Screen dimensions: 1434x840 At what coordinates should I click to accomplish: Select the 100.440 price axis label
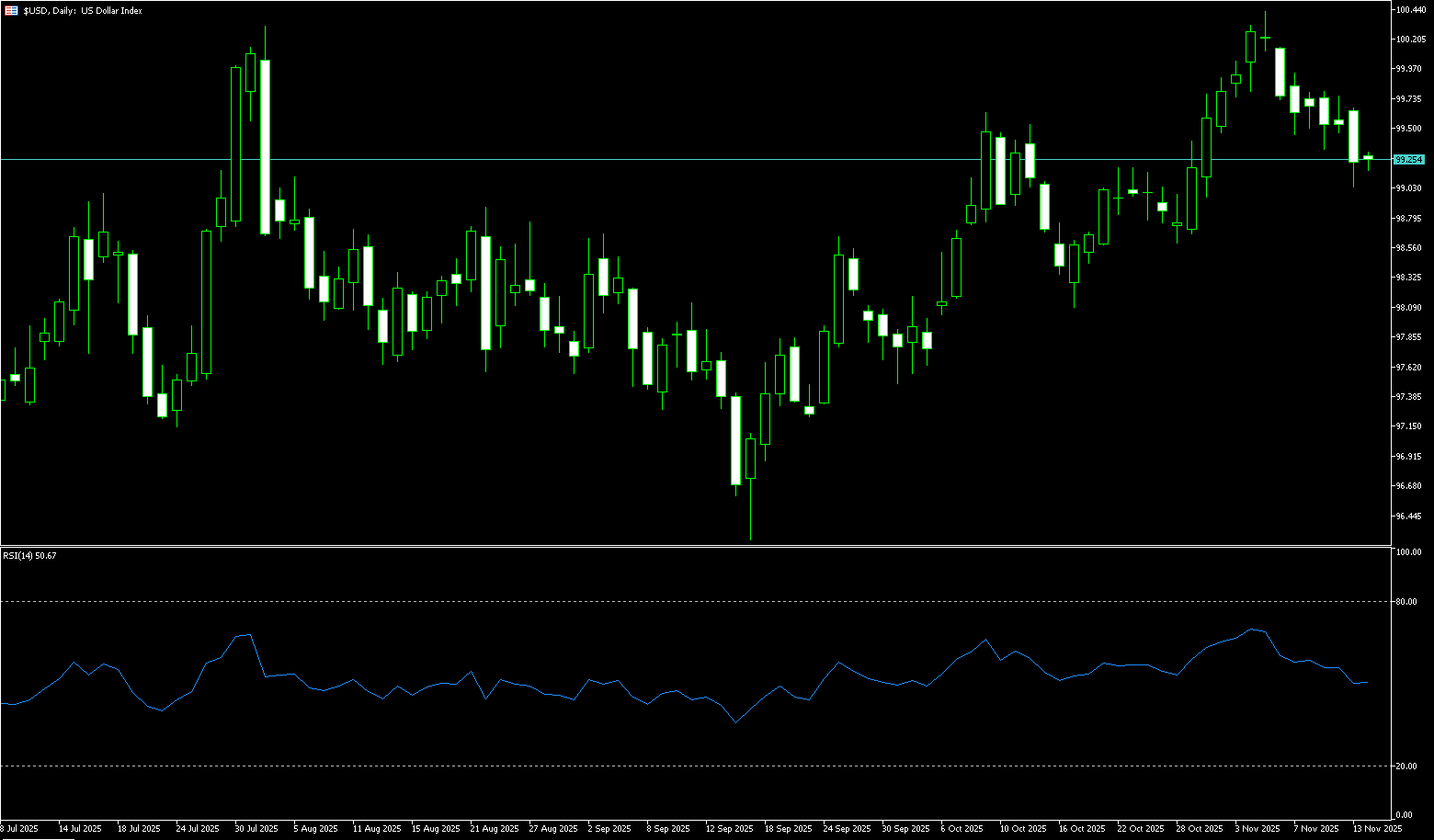click(1410, 9)
